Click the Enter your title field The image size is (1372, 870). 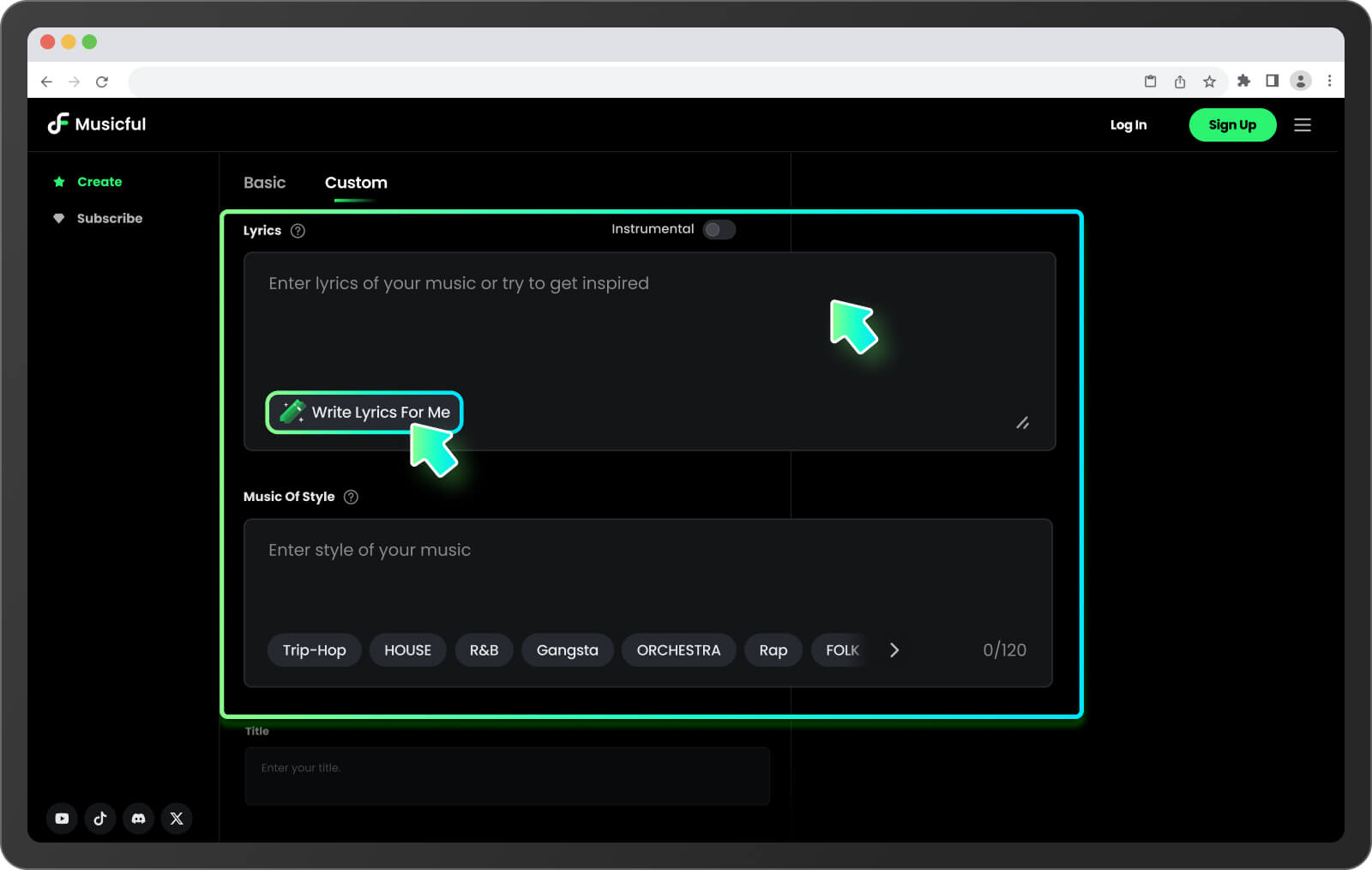507,776
